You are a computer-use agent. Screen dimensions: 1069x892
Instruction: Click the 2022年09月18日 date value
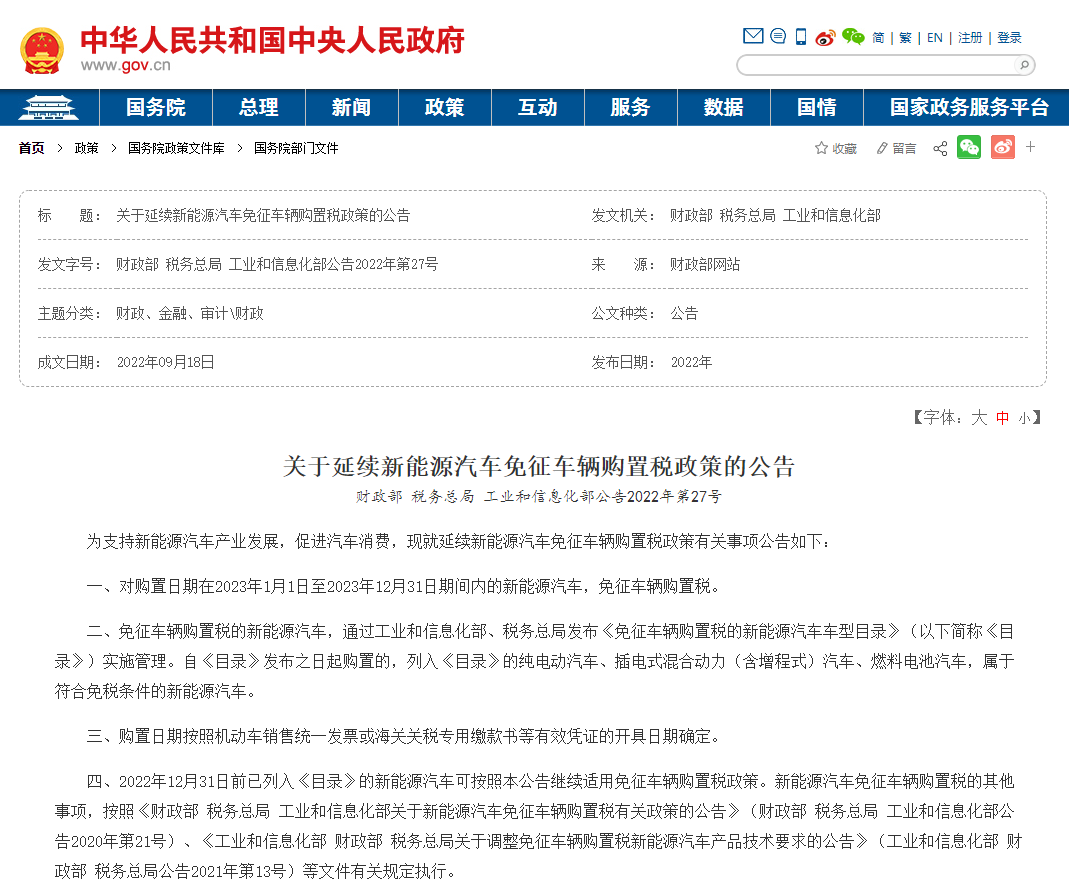(x=166, y=362)
